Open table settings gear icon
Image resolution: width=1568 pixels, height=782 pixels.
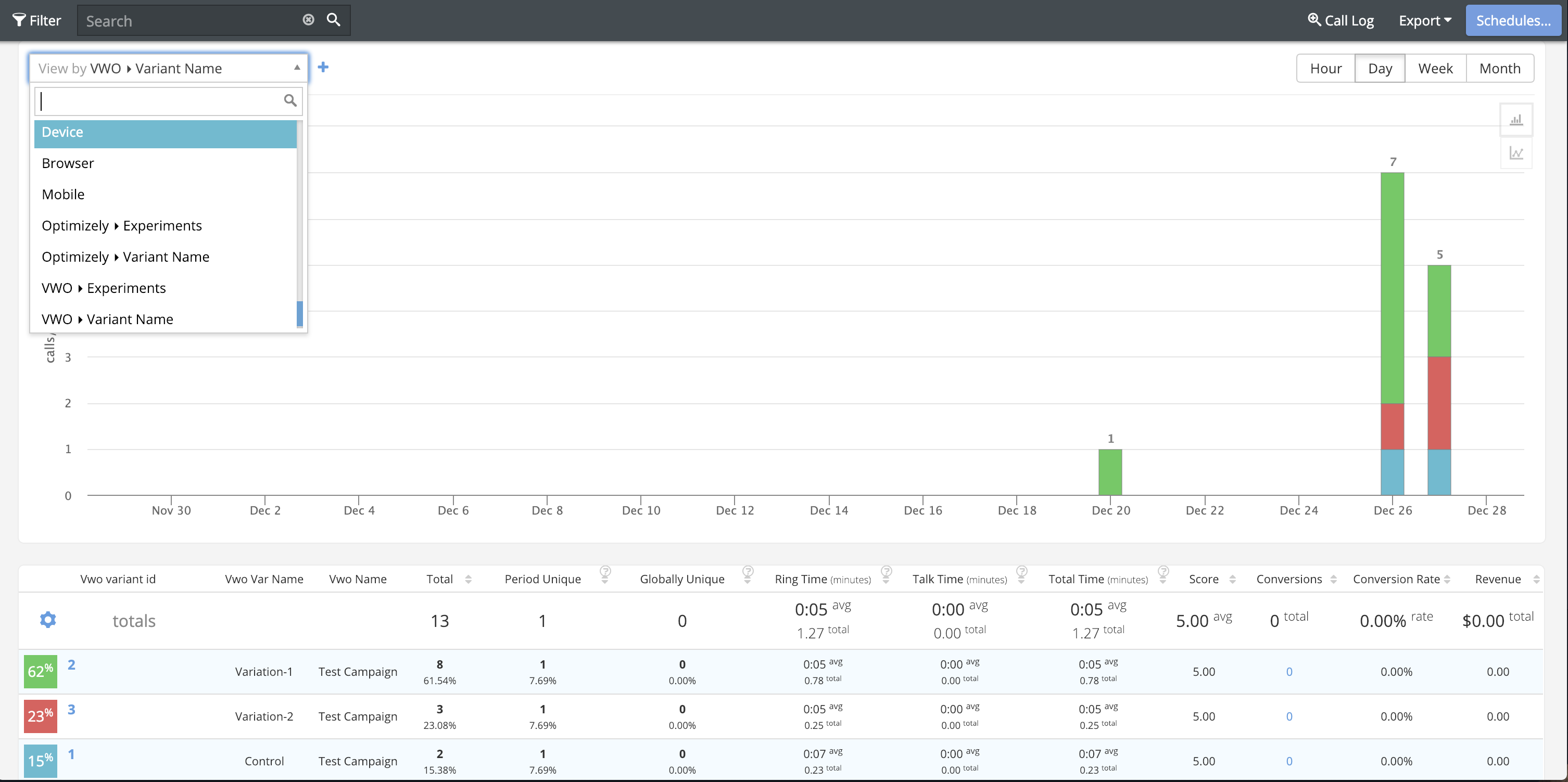point(48,620)
